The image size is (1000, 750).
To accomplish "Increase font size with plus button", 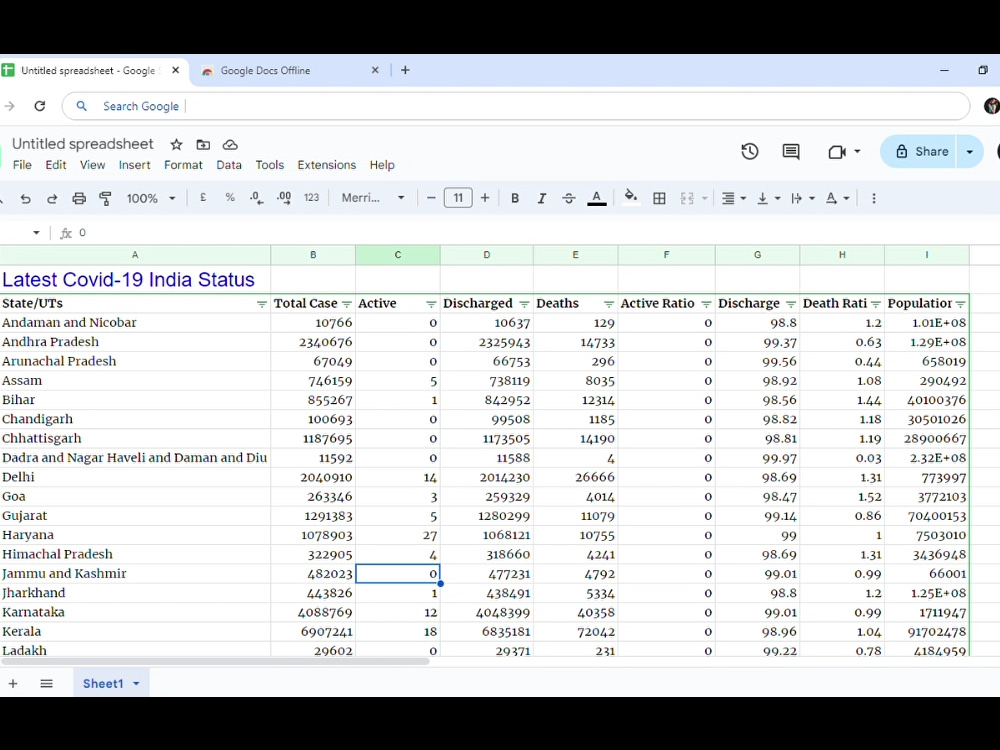I will click(485, 198).
